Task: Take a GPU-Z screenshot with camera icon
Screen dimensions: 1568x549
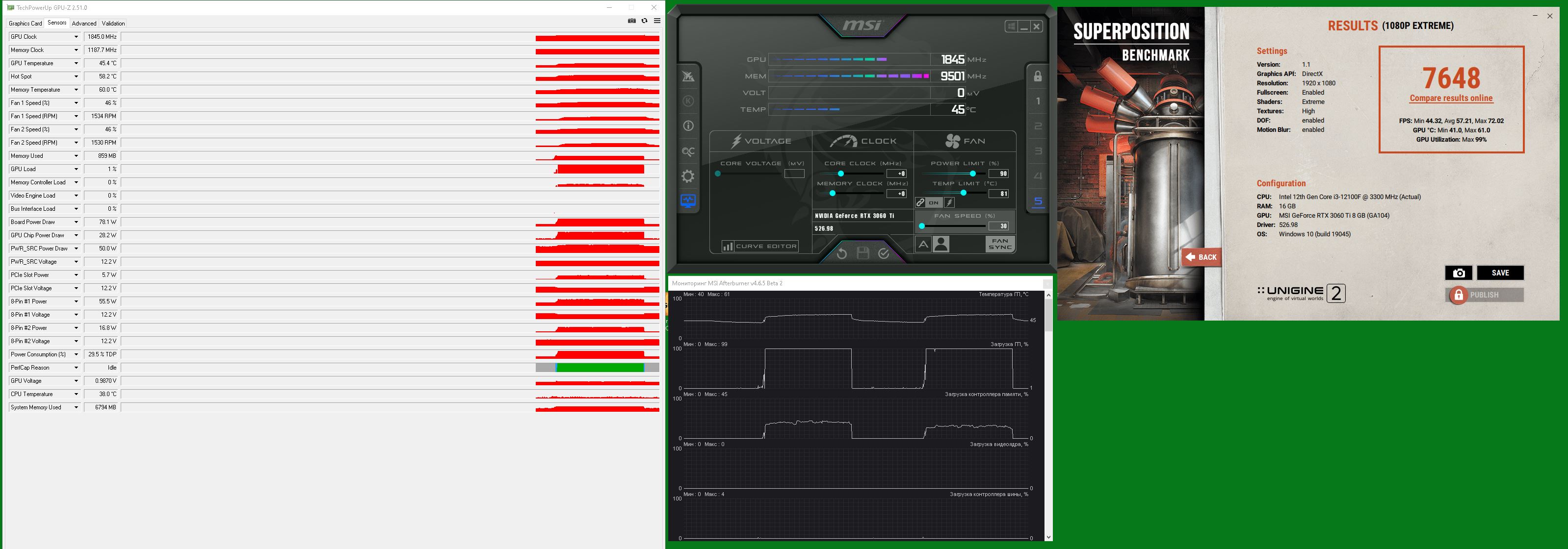Action: point(631,21)
